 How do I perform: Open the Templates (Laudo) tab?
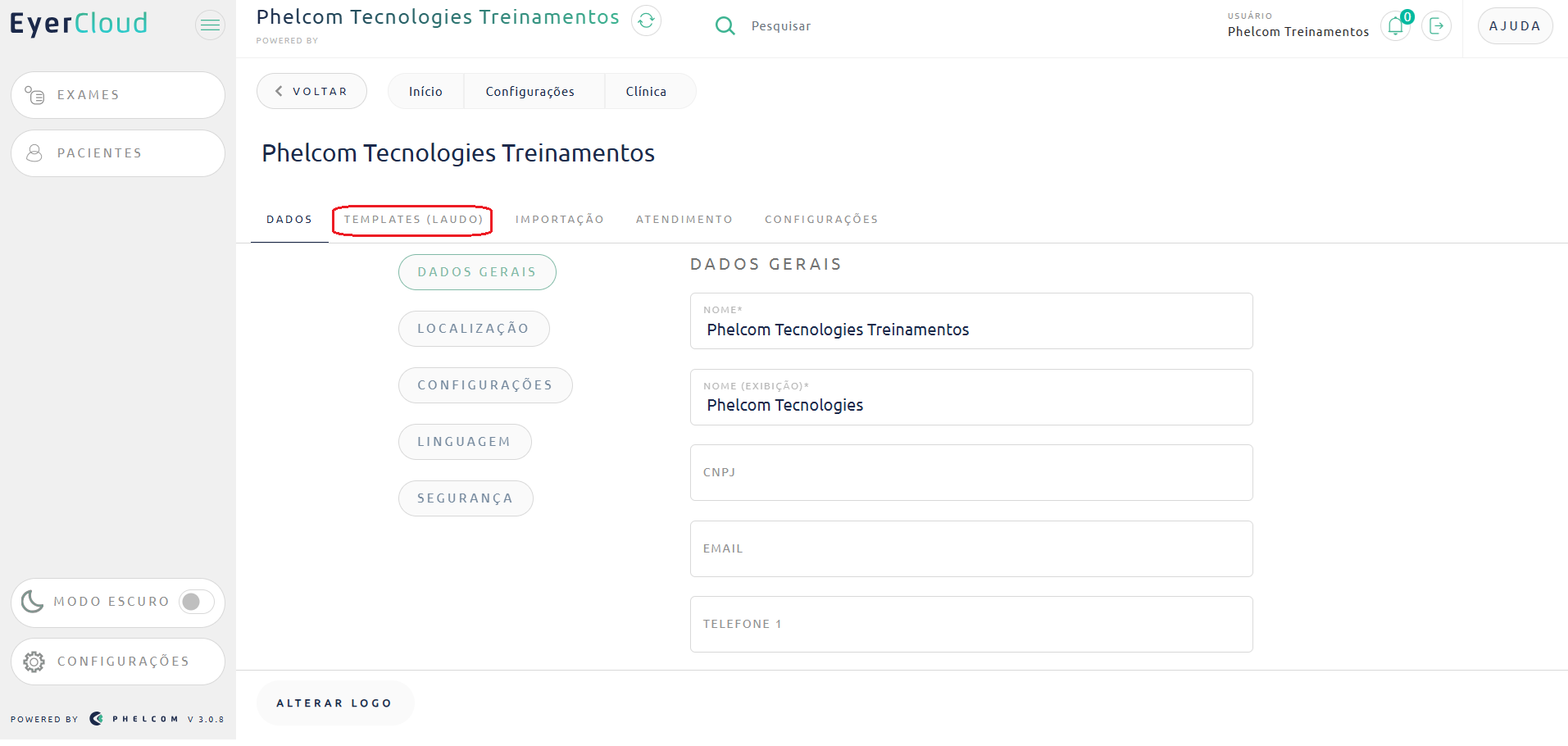pos(413,220)
